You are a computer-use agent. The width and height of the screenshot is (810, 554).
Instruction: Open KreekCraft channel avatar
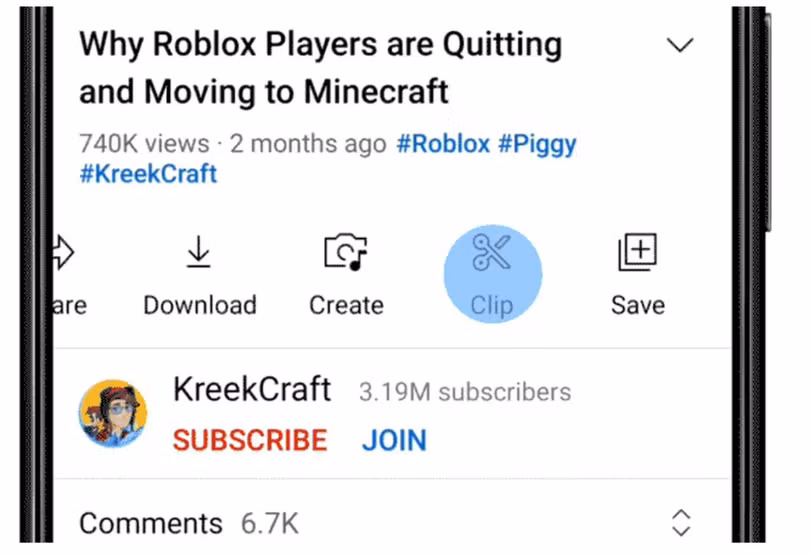(113, 413)
